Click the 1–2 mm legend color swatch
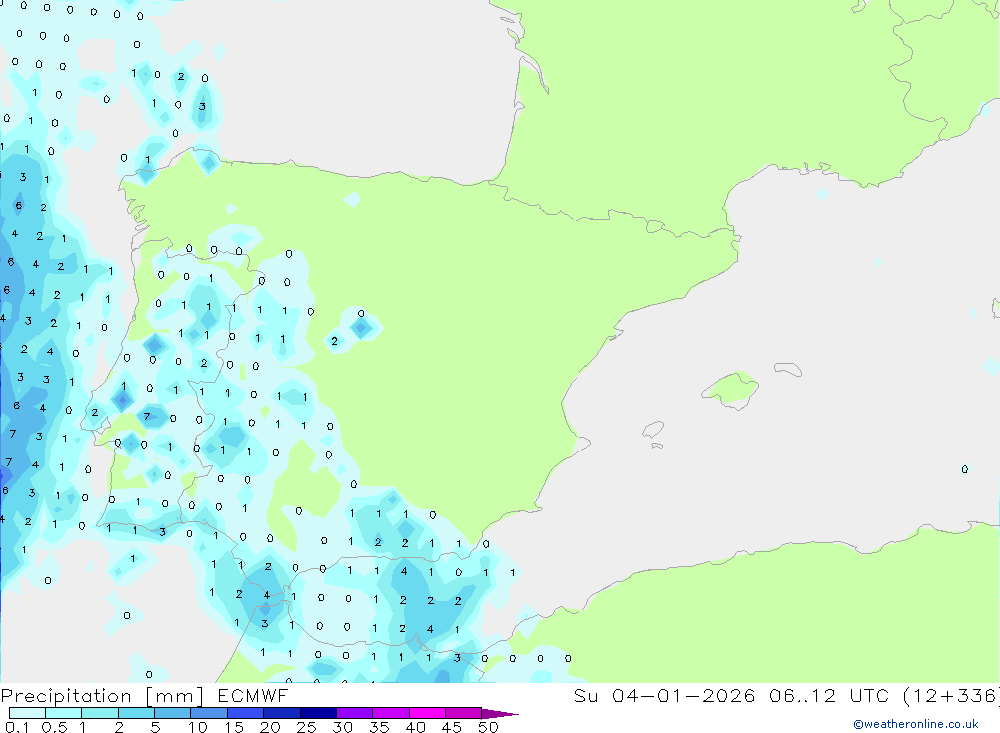Viewport: 1000px width, 733px height. (100, 713)
